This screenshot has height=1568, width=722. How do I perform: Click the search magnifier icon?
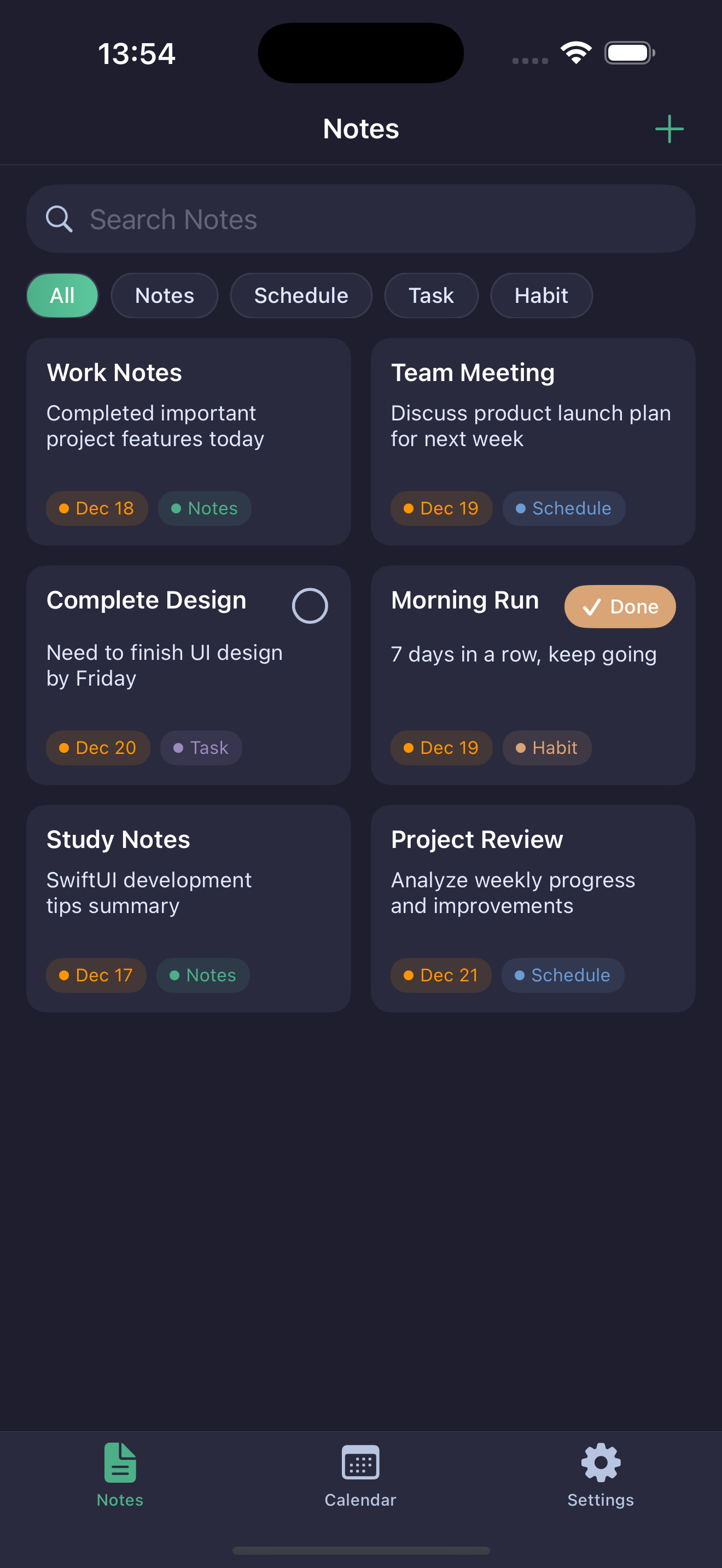coord(59,219)
